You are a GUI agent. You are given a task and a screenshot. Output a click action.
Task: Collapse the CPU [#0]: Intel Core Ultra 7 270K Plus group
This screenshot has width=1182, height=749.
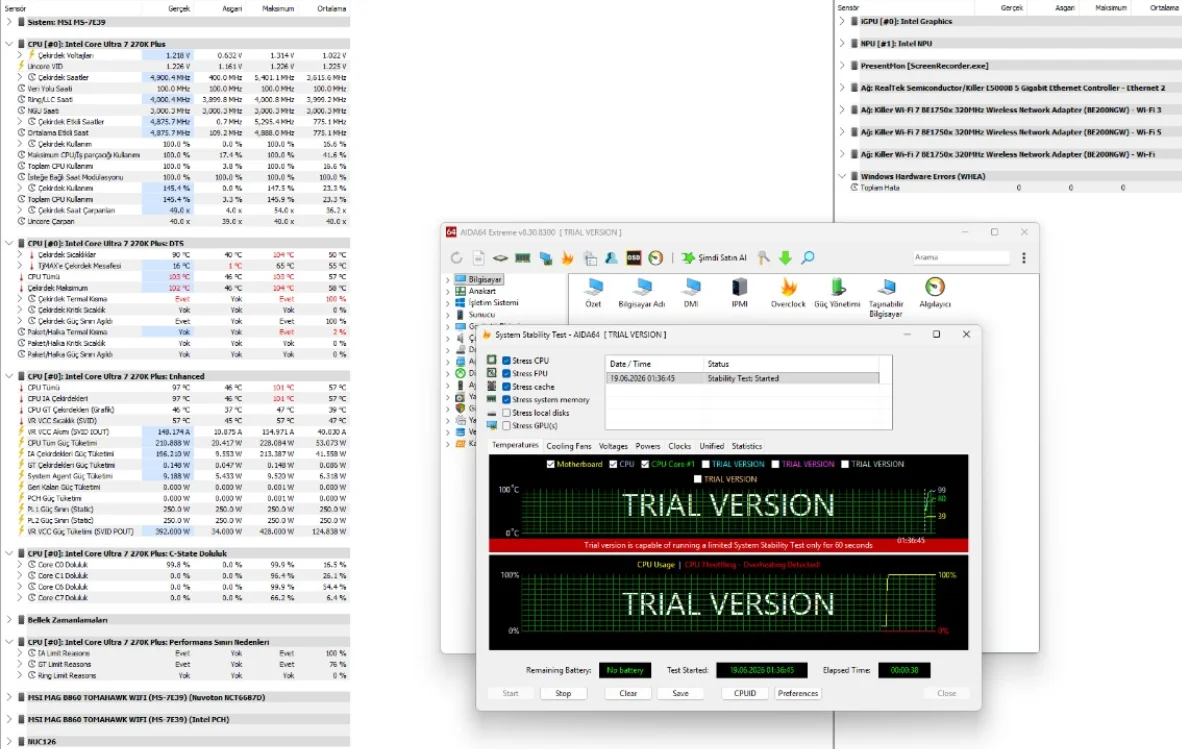coord(9,44)
